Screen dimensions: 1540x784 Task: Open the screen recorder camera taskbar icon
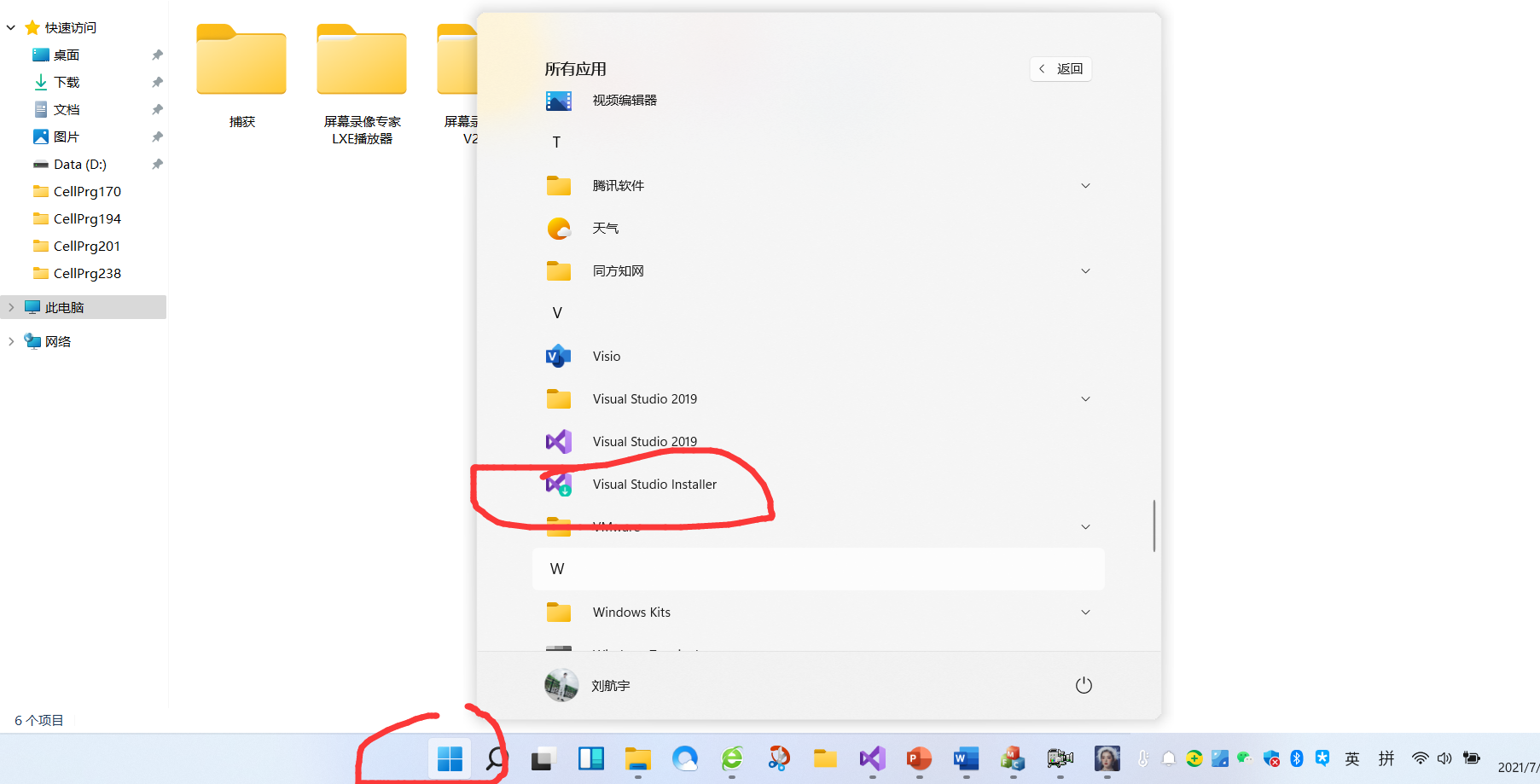[x=1060, y=758]
